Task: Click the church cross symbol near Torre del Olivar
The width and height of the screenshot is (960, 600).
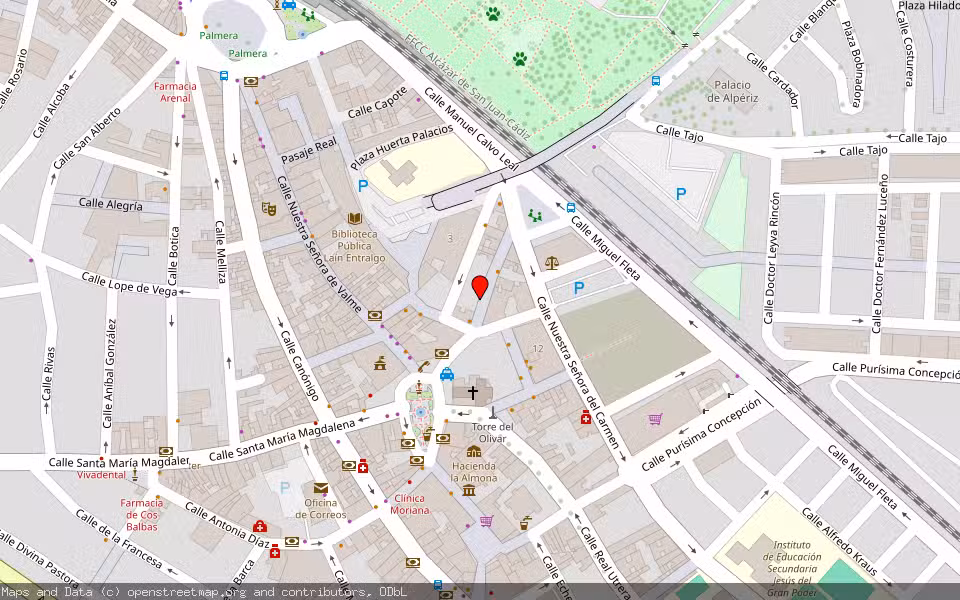Action: 473,392
